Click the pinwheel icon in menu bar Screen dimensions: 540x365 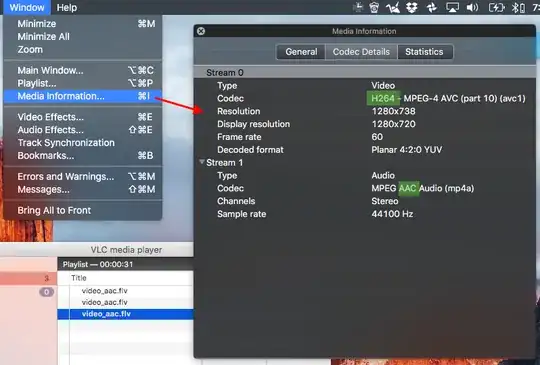click(x=432, y=7)
